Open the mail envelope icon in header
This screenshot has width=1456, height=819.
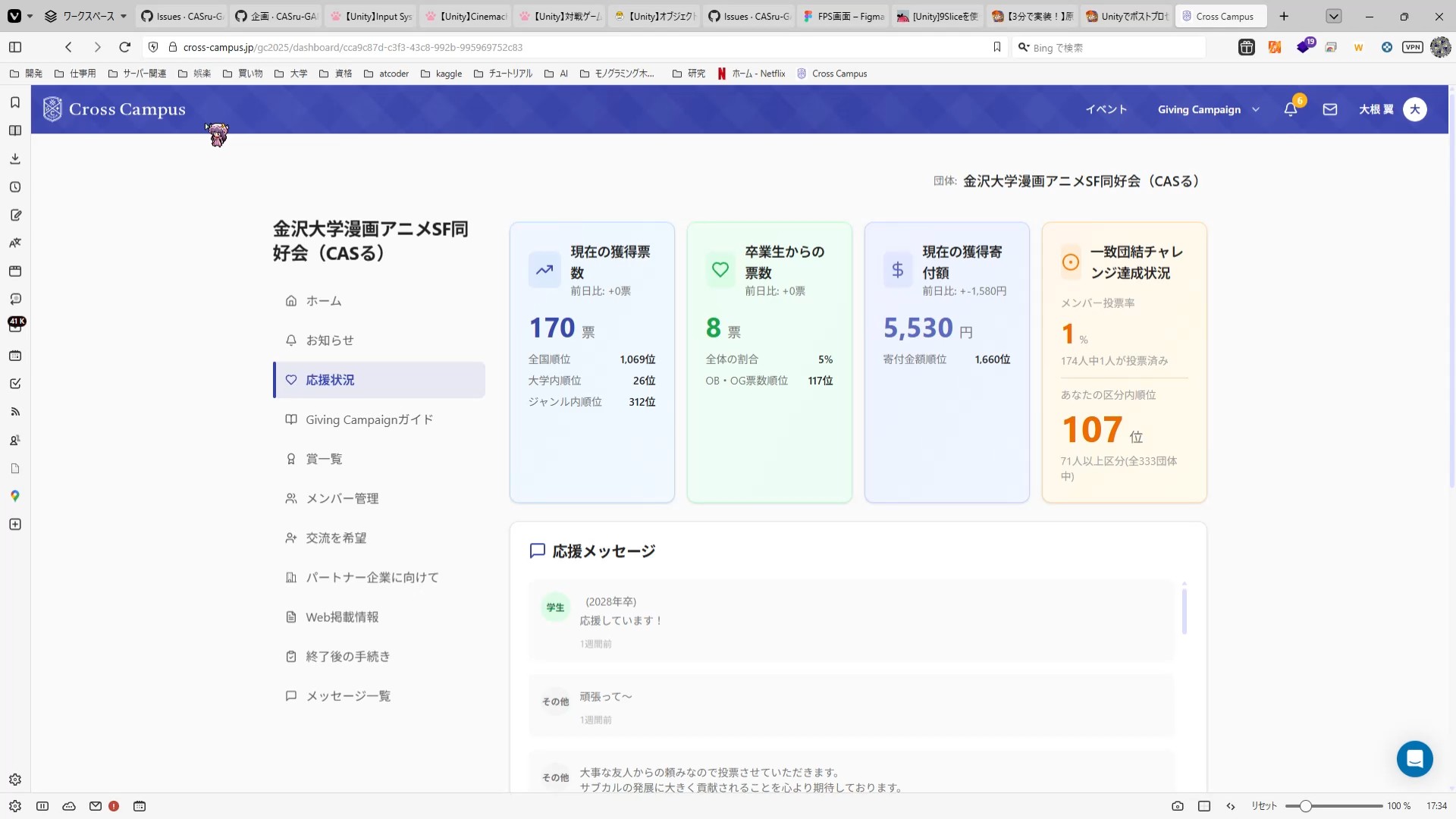tap(1329, 109)
